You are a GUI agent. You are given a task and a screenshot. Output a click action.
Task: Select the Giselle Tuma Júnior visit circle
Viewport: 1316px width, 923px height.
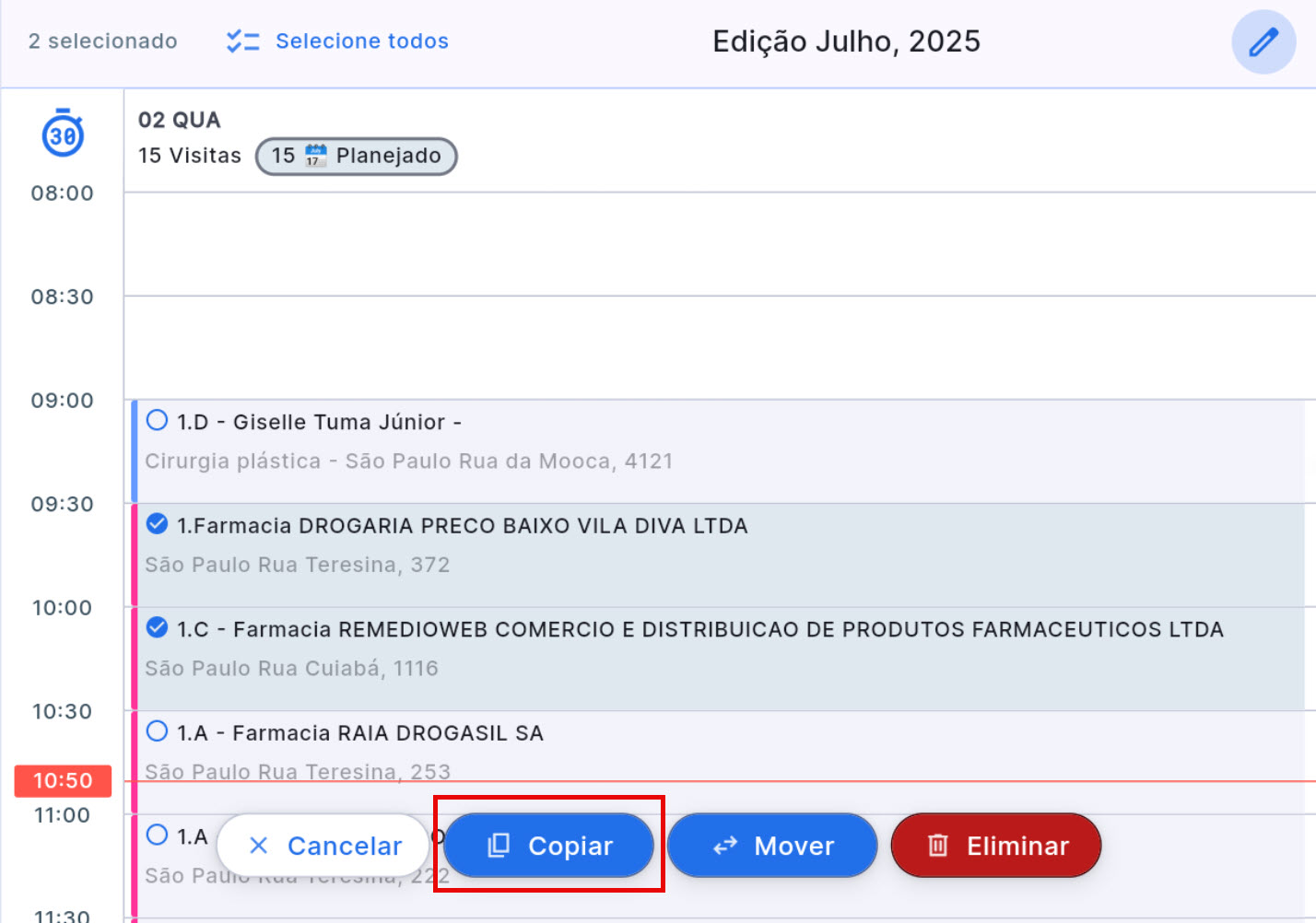[155, 419]
